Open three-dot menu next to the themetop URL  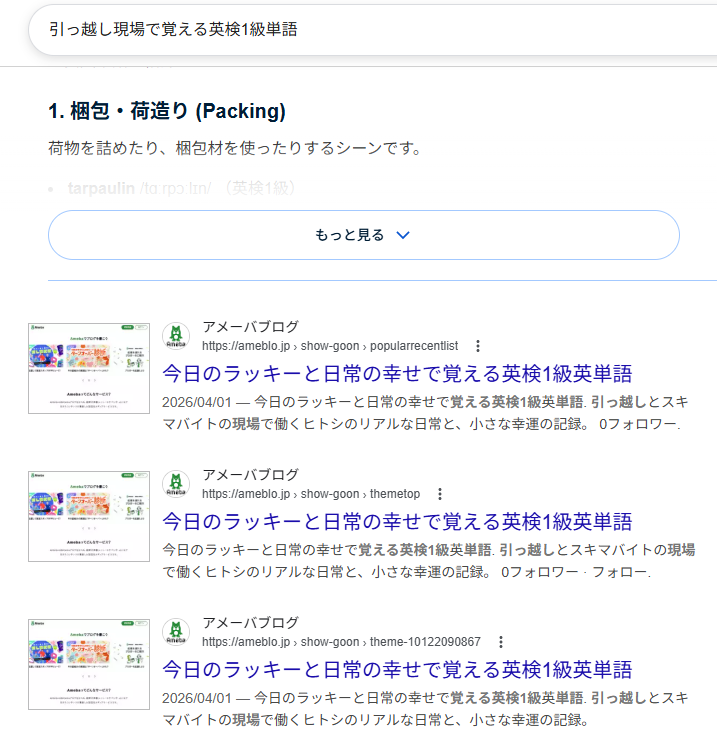(x=440, y=494)
